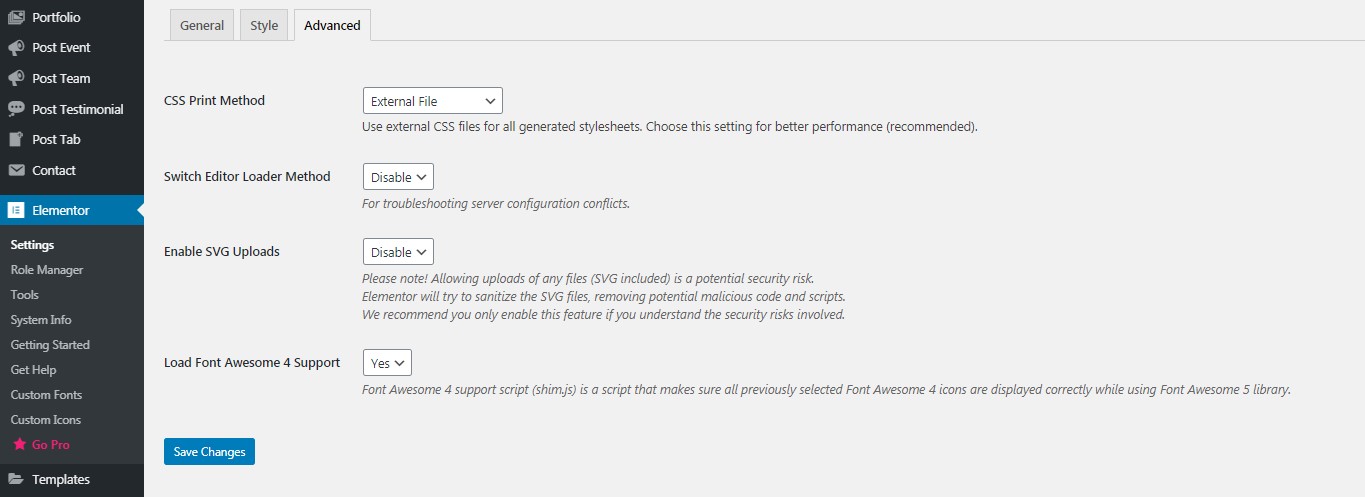Open the Switch Editor Loader Method dropdown
This screenshot has height=497, width=1365.
click(398, 177)
